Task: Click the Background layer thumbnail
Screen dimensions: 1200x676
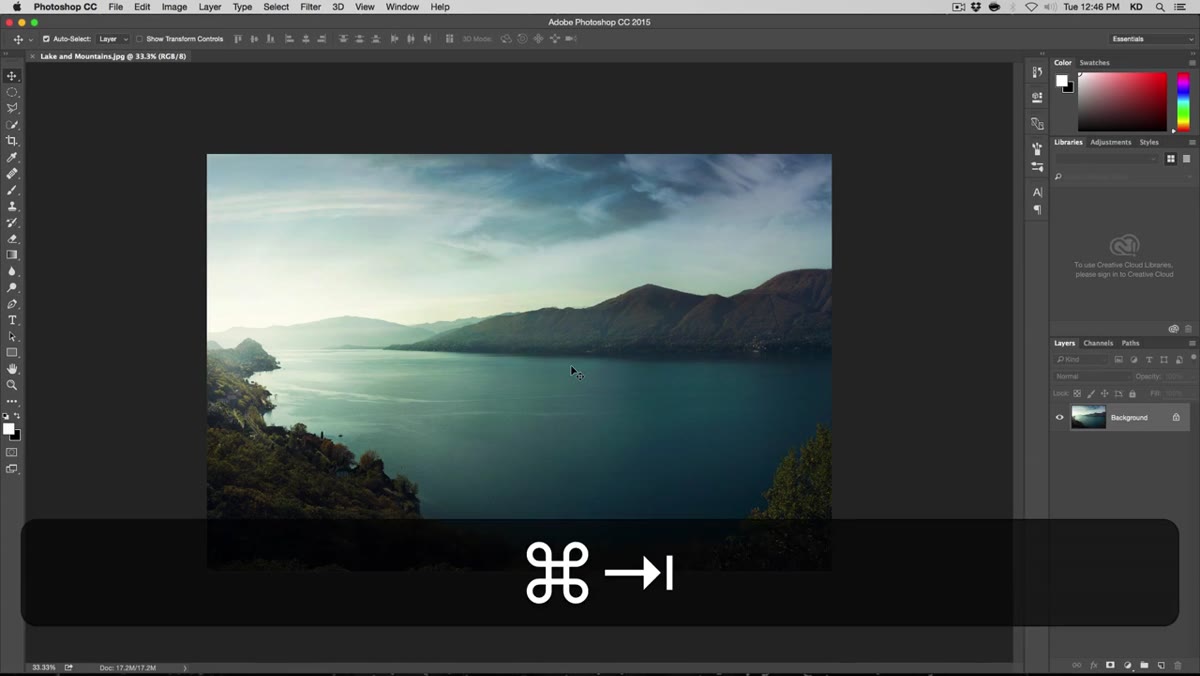Action: [x=1088, y=417]
